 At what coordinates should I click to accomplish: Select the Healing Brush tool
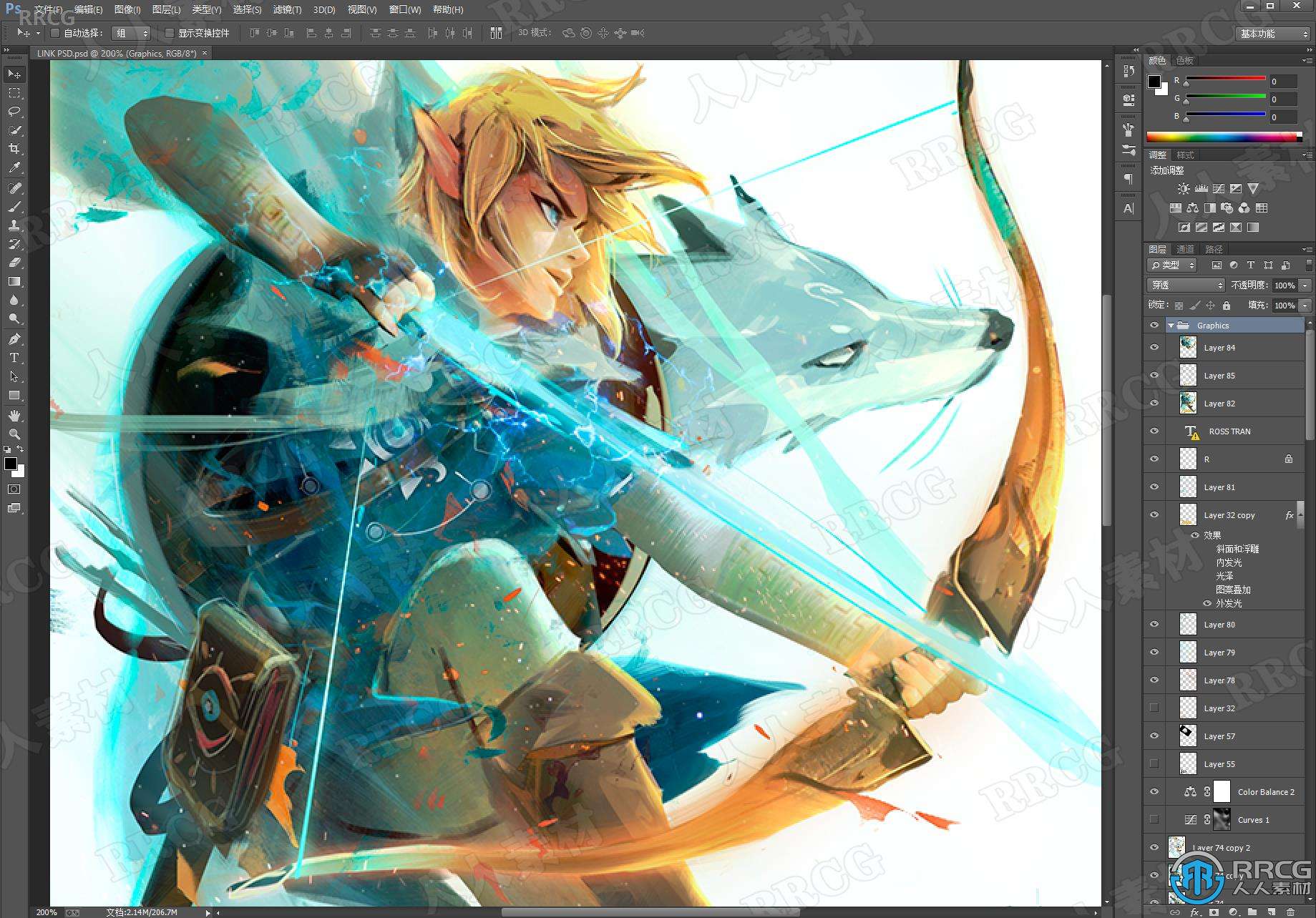pyautogui.click(x=14, y=188)
